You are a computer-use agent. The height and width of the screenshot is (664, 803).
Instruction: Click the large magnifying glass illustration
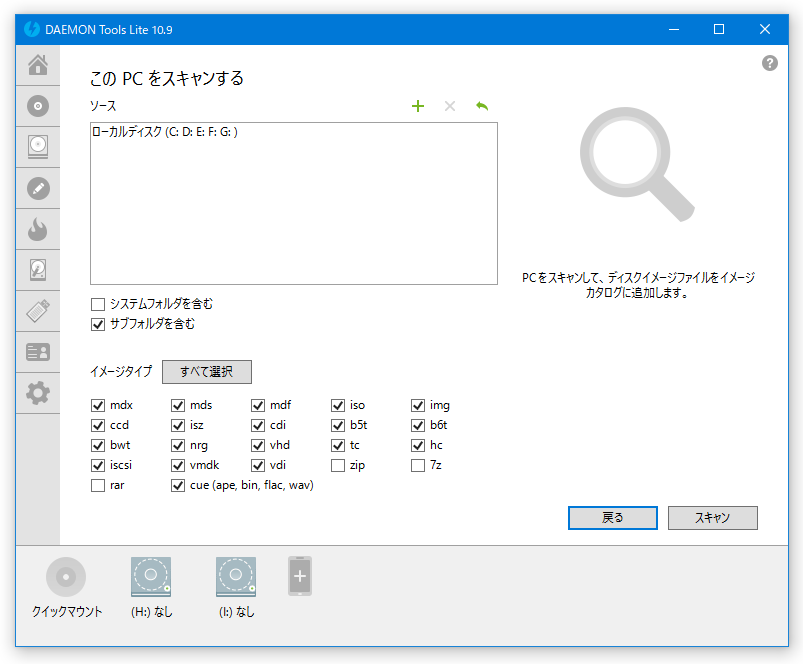637,164
